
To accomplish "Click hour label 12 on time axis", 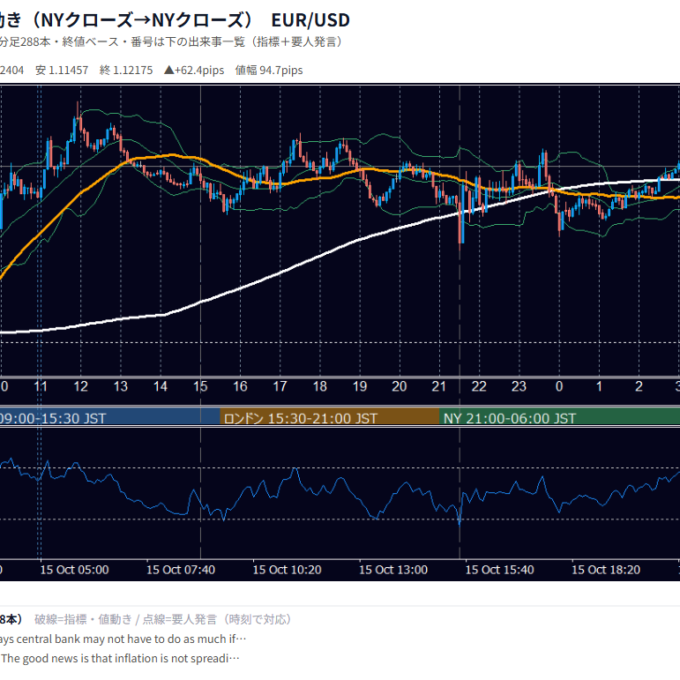I will coord(81,386).
